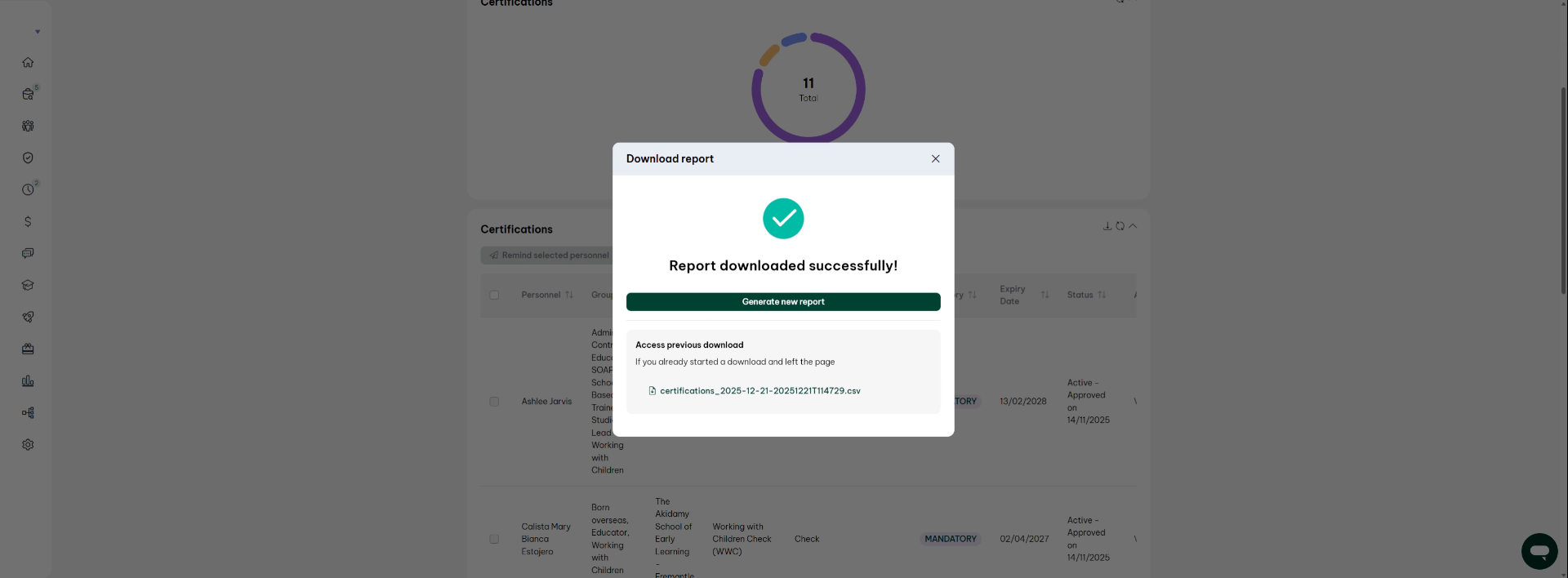This screenshot has height=578, width=1568.
Task: Click the refresh icon in Certifications table header
Action: (1120, 226)
